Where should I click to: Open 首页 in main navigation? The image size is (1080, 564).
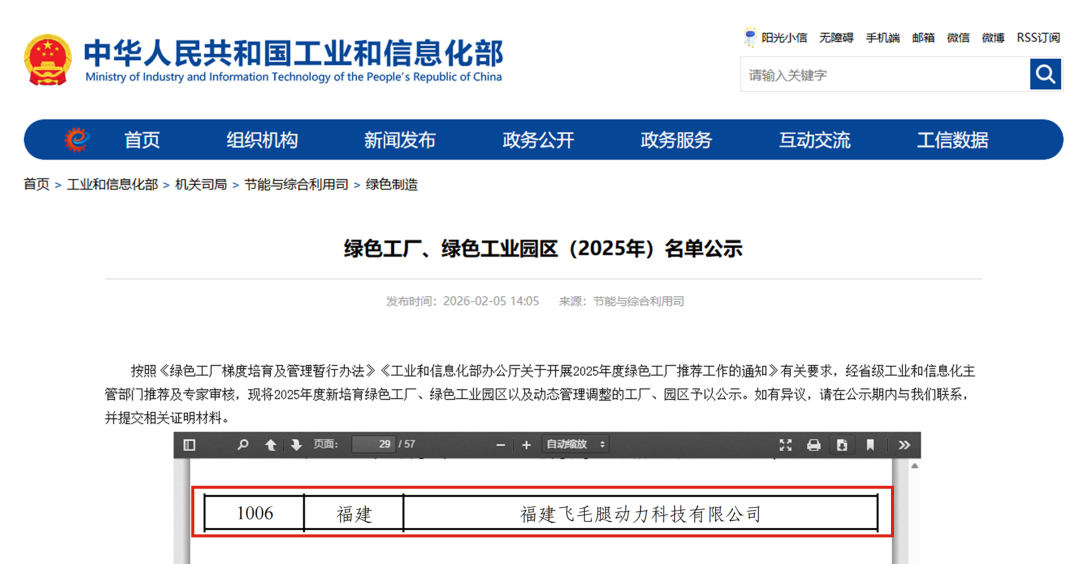[x=142, y=140]
